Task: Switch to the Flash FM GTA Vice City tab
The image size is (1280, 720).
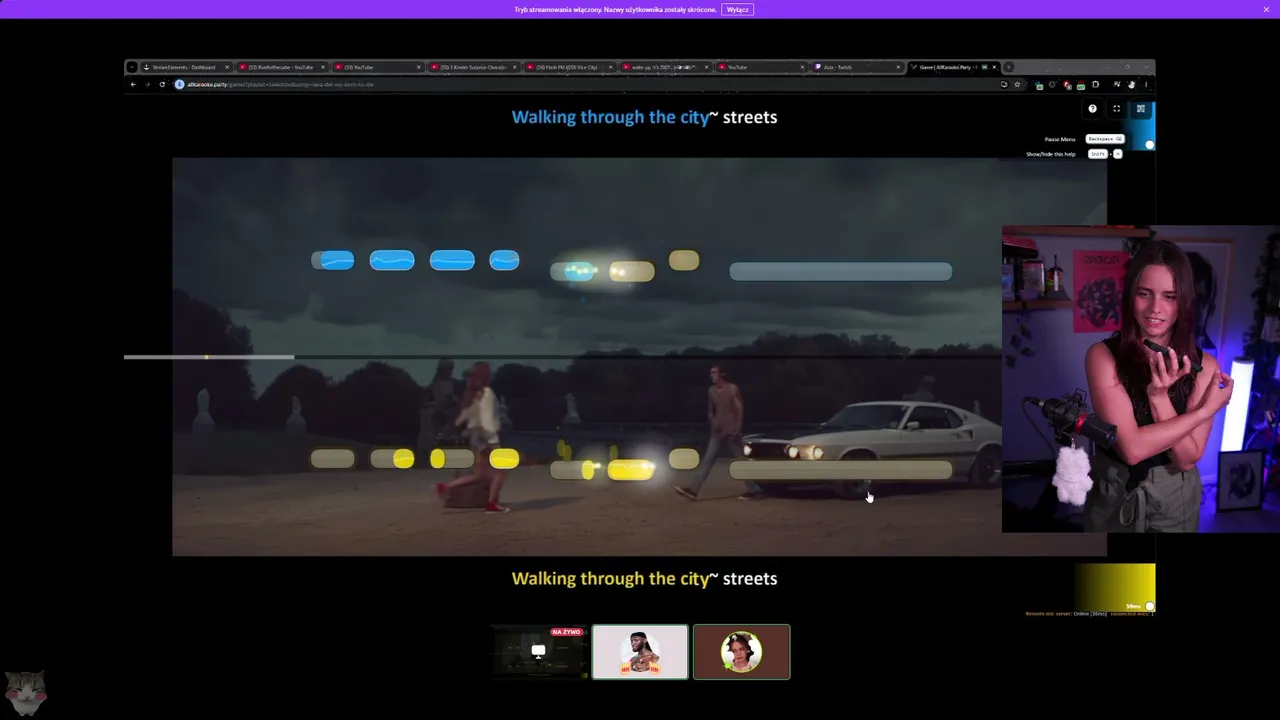Action: (570, 67)
